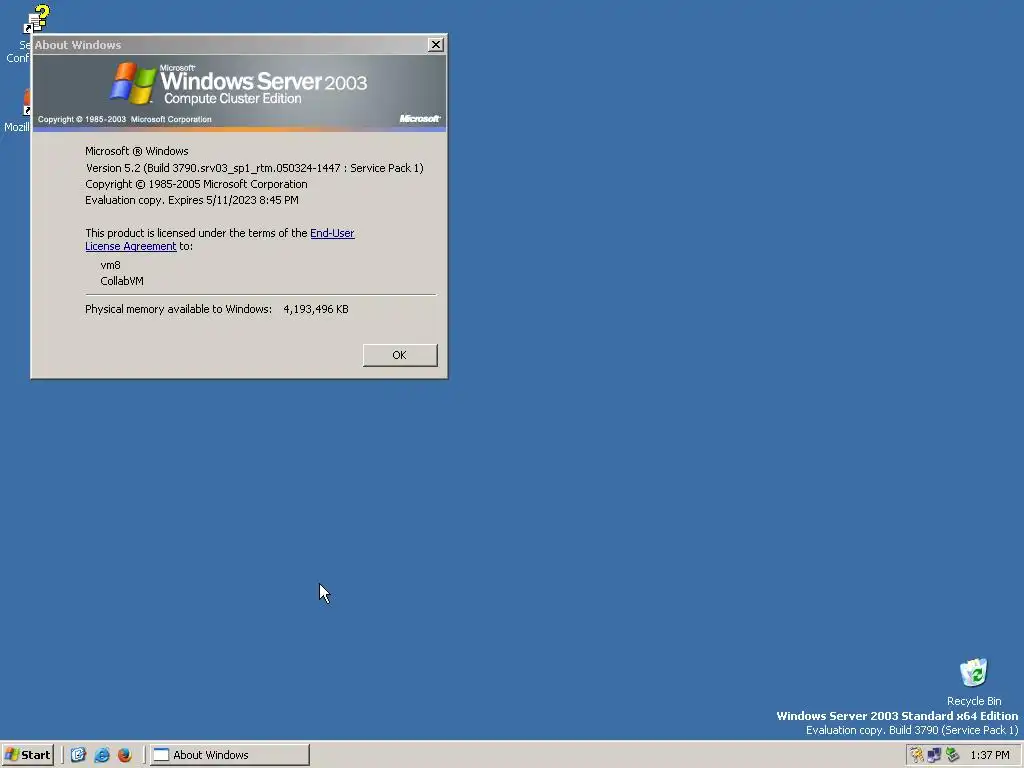Click the 'Copyright © 1985-2005 Microsoft Corporation' line

tap(196, 184)
